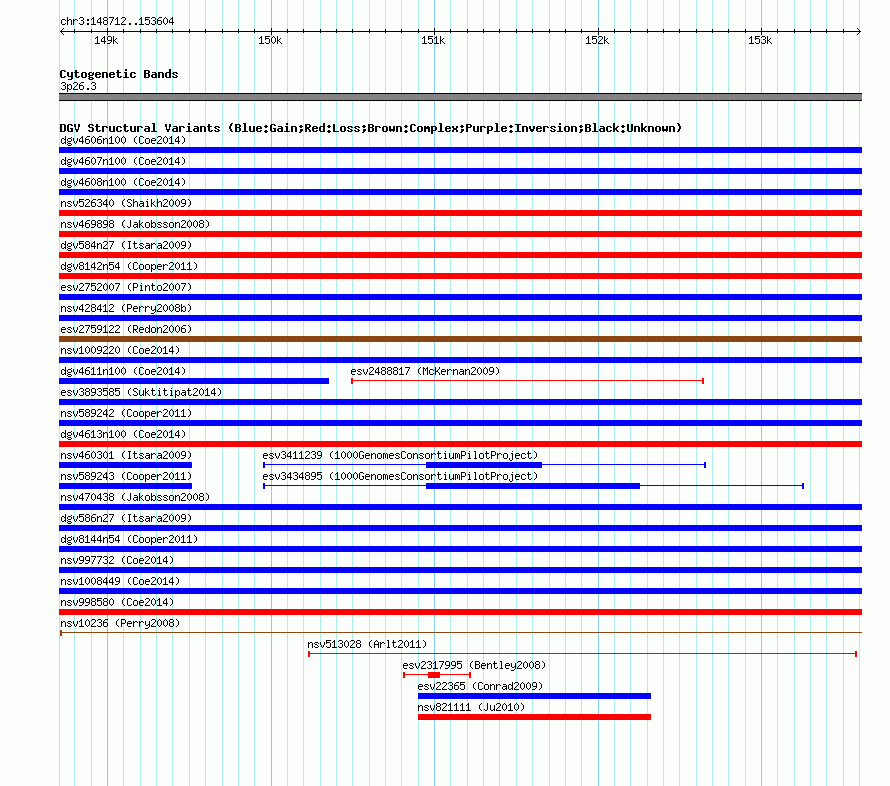Image resolution: width=890 pixels, height=786 pixels.
Task: Select nsv526340 (Shaikh2009) loss variant
Action: coord(126,203)
